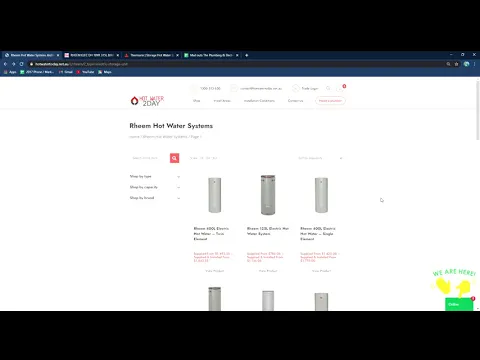Open the green Online chat widget
This screenshot has height=360, width=480.
(459, 304)
